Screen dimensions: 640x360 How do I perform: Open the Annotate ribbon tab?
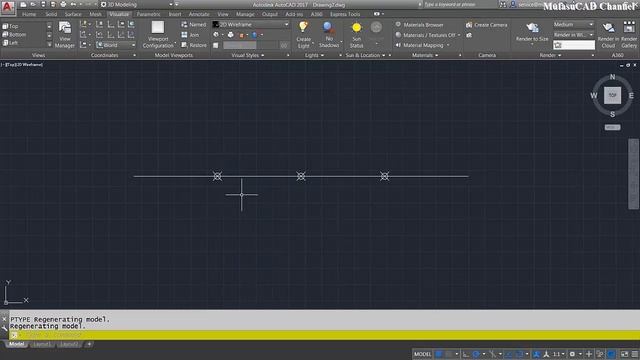(199, 14)
